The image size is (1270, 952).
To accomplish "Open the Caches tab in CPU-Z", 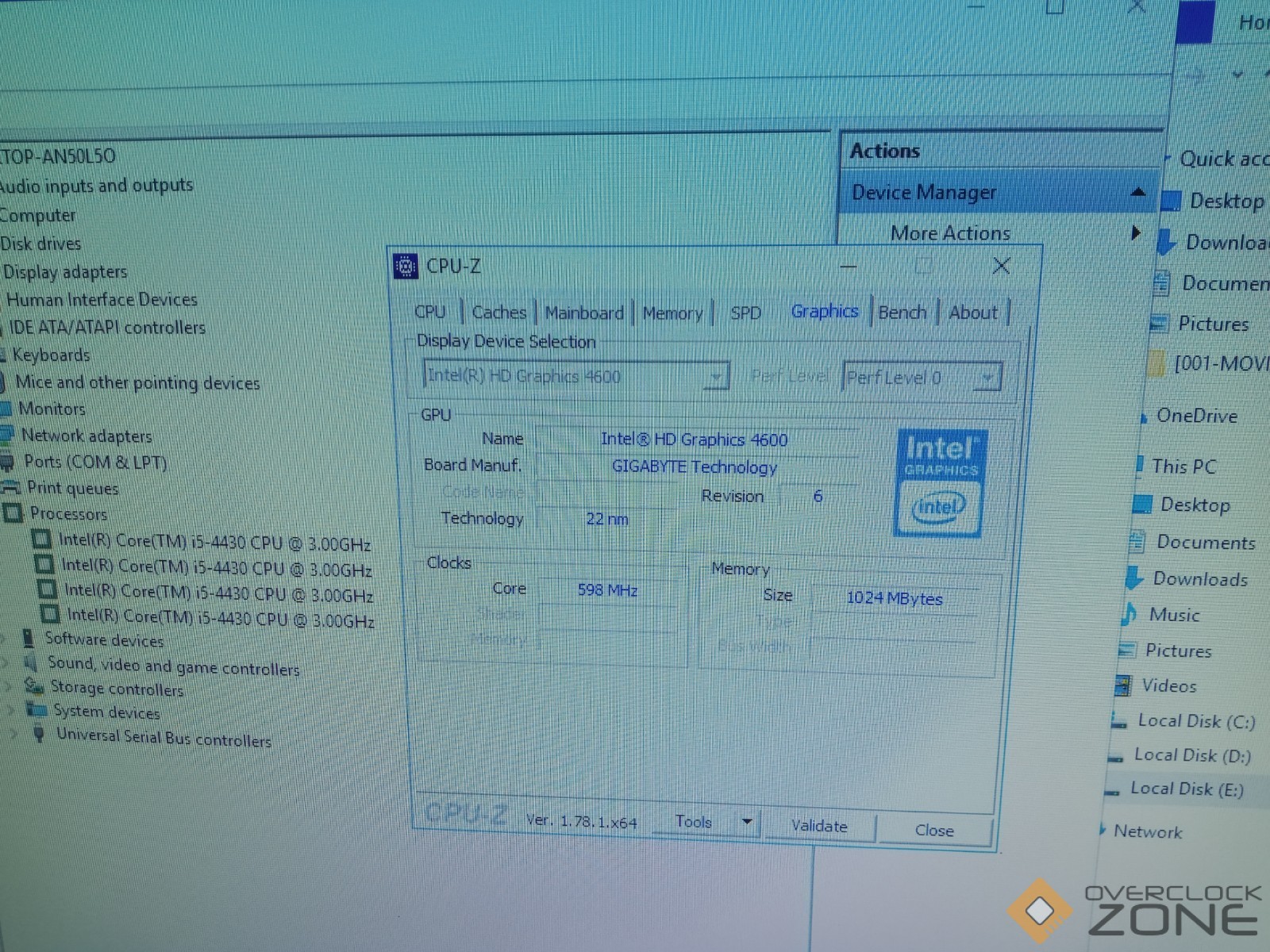I will pyautogui.click(x=499, y=313).
